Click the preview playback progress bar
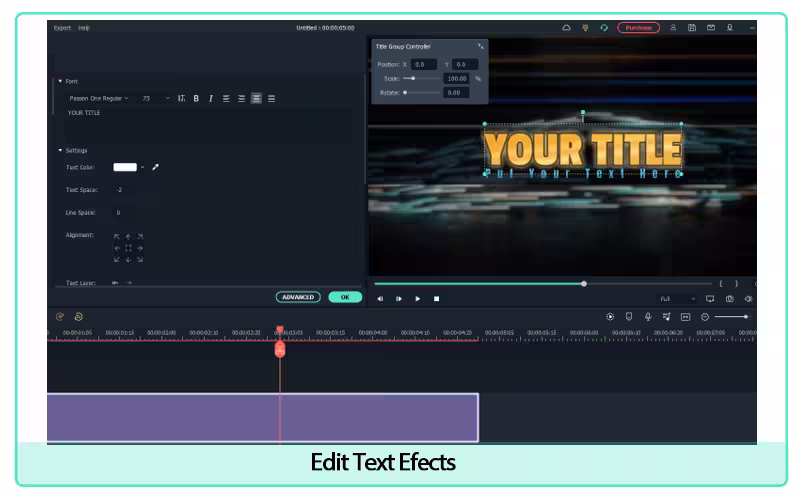Viewport: 800px width, 498px height. pos(543,284)
